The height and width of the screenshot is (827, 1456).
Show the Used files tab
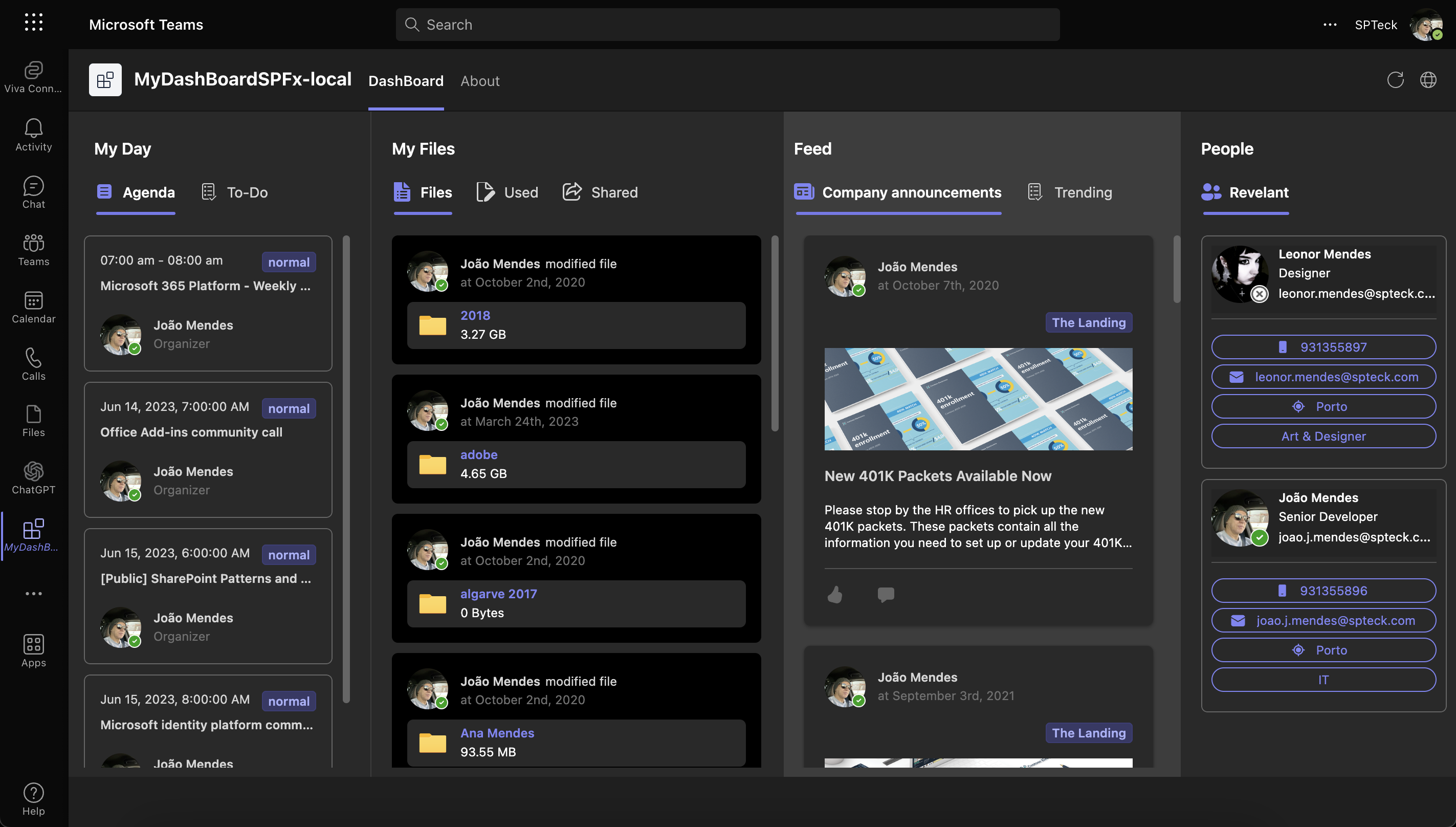click(x=508, y=192)
